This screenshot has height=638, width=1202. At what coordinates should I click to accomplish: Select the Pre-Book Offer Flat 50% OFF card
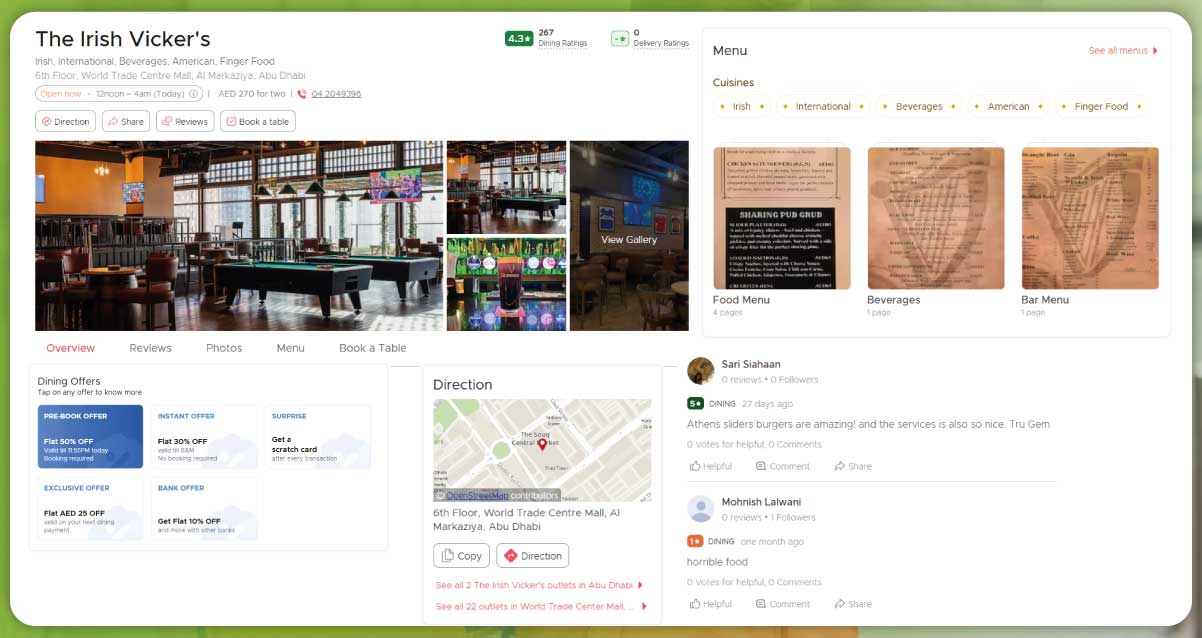[90, 437]
